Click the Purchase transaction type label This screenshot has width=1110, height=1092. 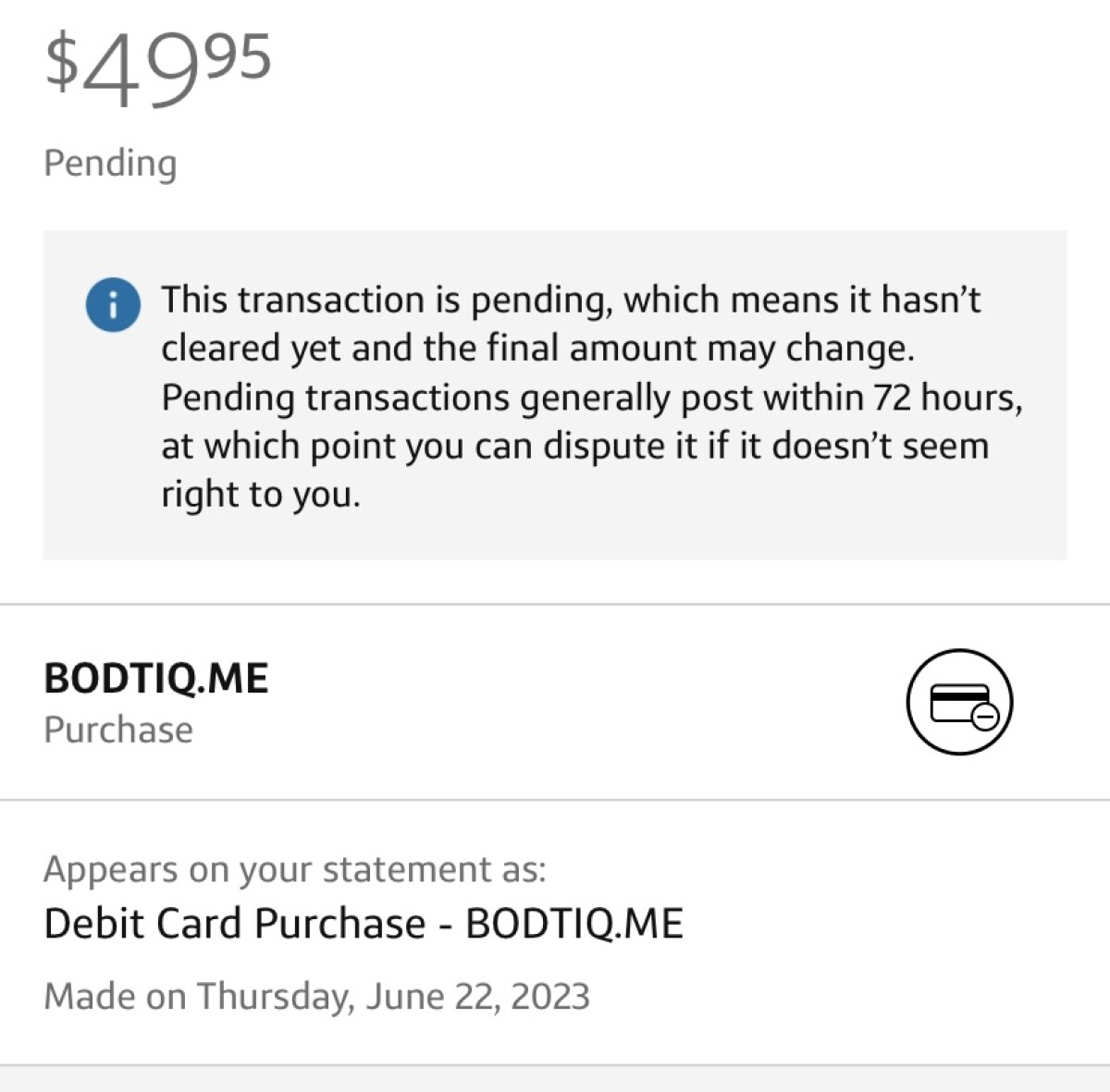[x=118, y=730]
